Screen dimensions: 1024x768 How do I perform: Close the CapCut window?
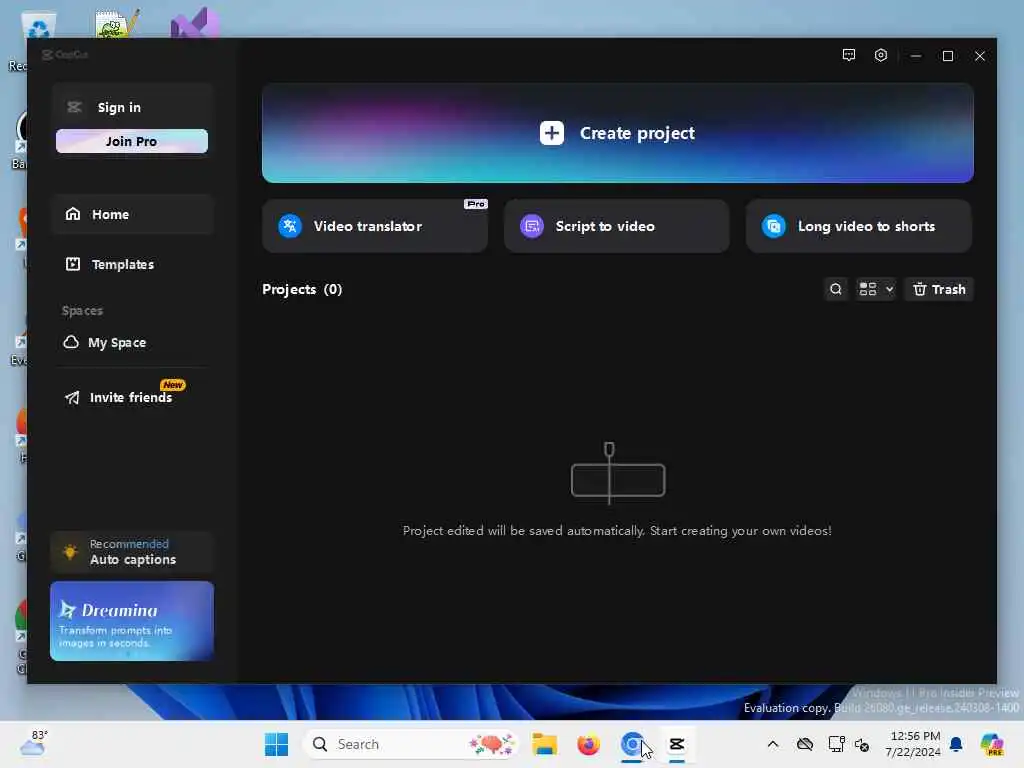[x=980, y=56]
